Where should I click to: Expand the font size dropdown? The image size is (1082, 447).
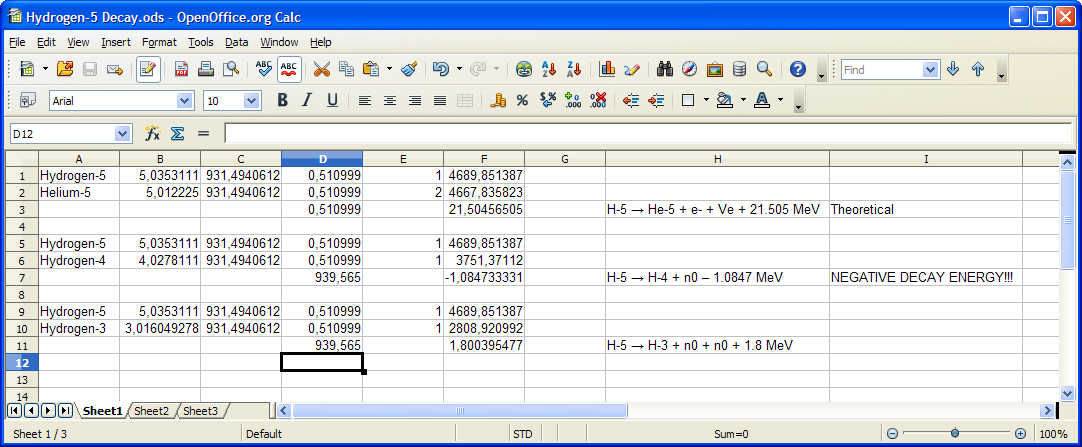coord(251,100)
